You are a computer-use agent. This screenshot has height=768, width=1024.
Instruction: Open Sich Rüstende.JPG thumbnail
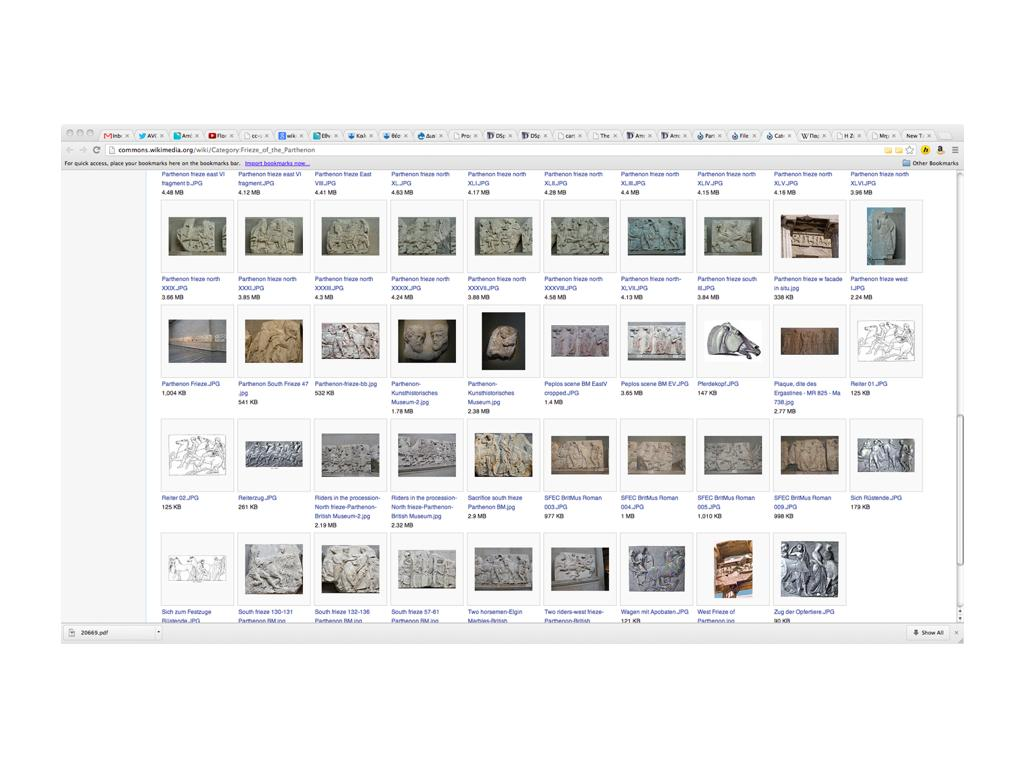coord(886,455)
